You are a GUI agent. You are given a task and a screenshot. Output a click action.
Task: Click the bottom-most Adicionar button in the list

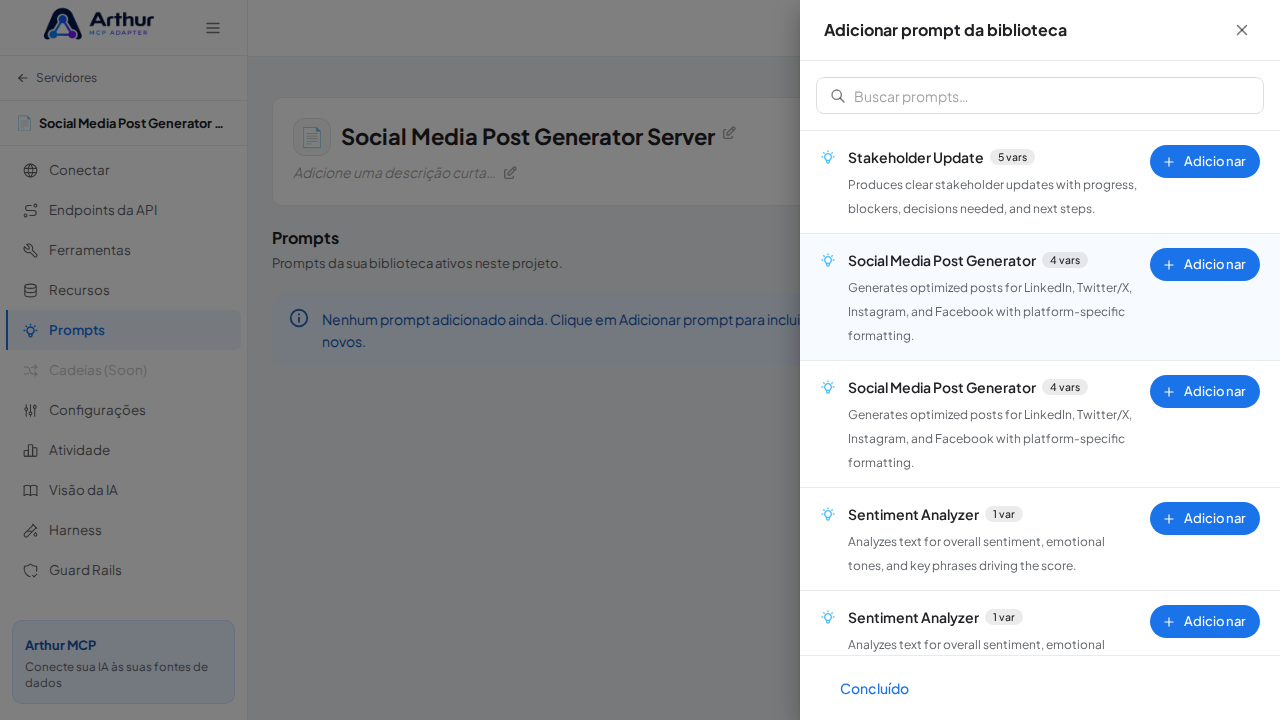(x=1205, y=621)
